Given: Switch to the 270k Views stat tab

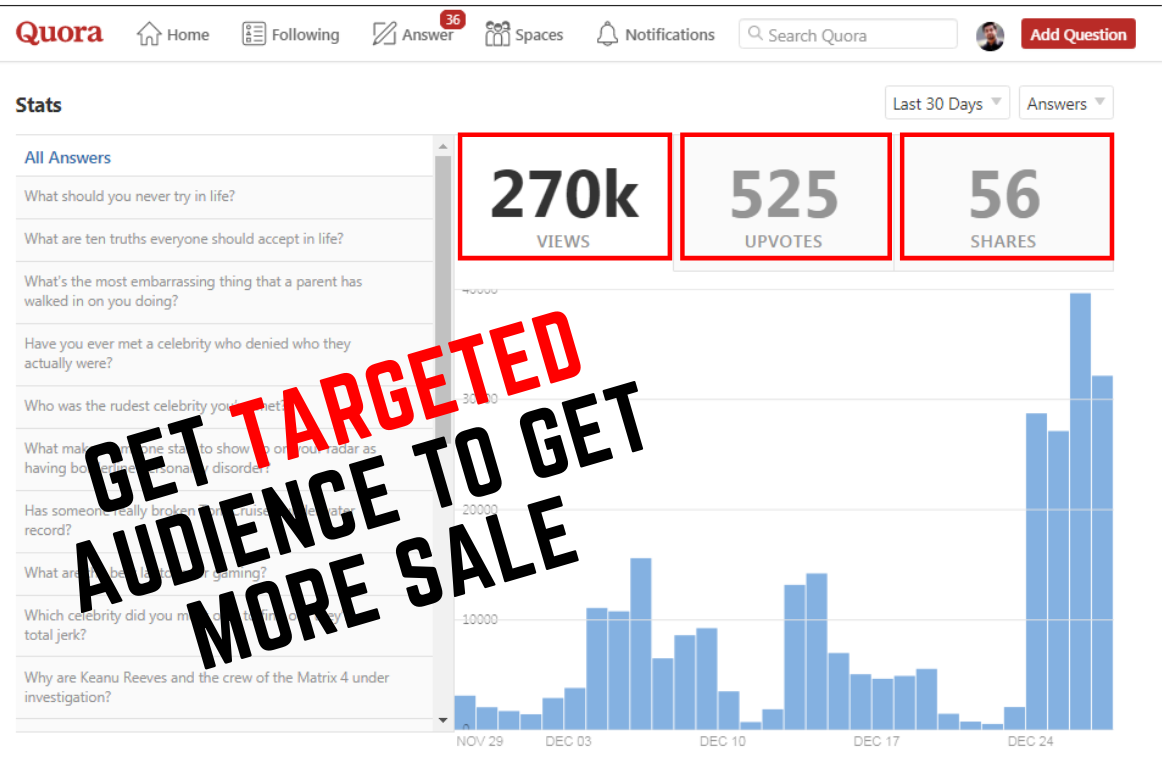Looking at the screenshot, I should click(x=564, y=196).
